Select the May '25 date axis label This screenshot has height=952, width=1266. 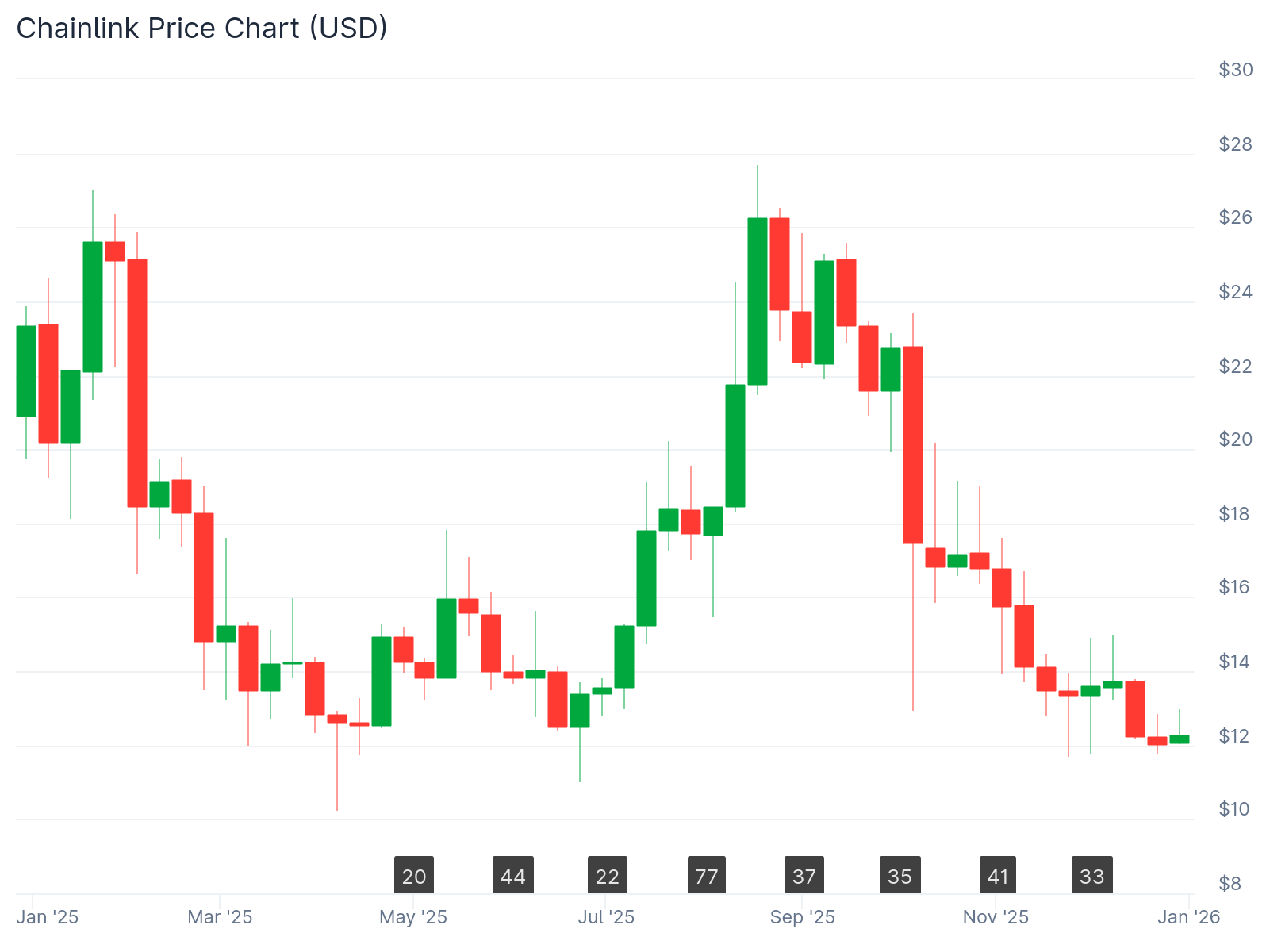413,917
